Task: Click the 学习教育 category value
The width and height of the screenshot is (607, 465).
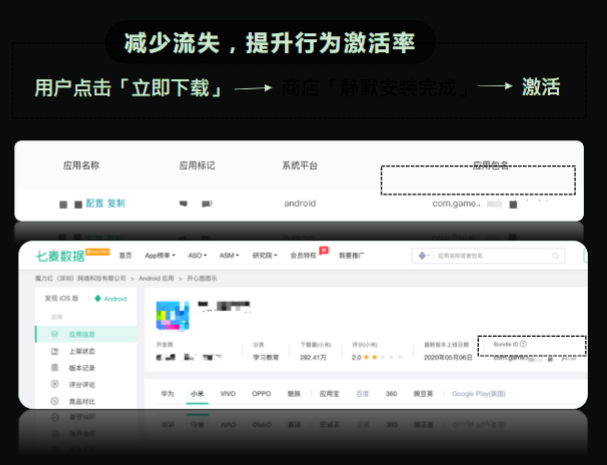Action: click(x=266, y=357)
